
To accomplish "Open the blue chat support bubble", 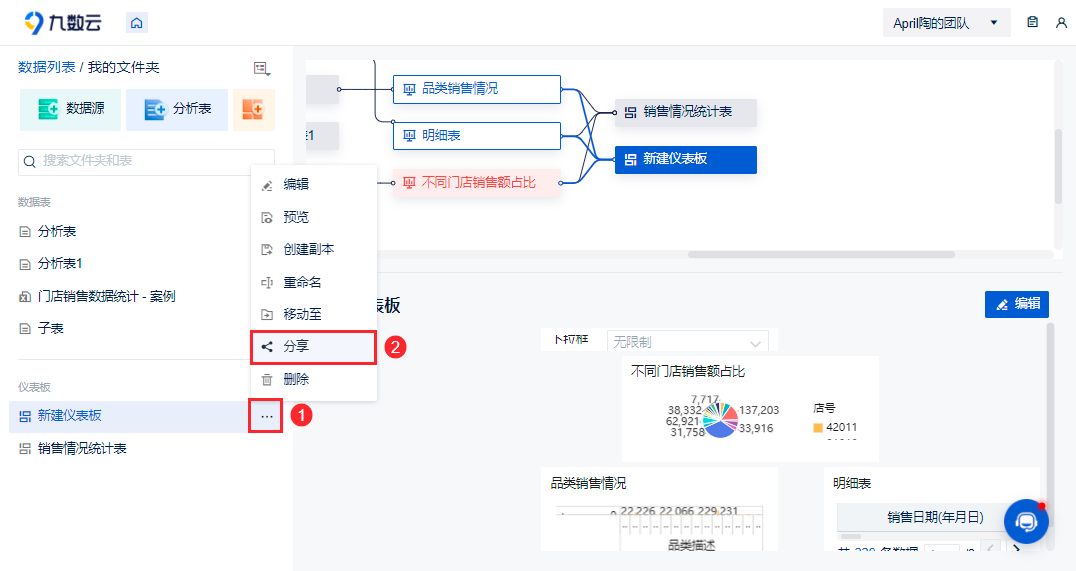I will (x=1026, y=522).
